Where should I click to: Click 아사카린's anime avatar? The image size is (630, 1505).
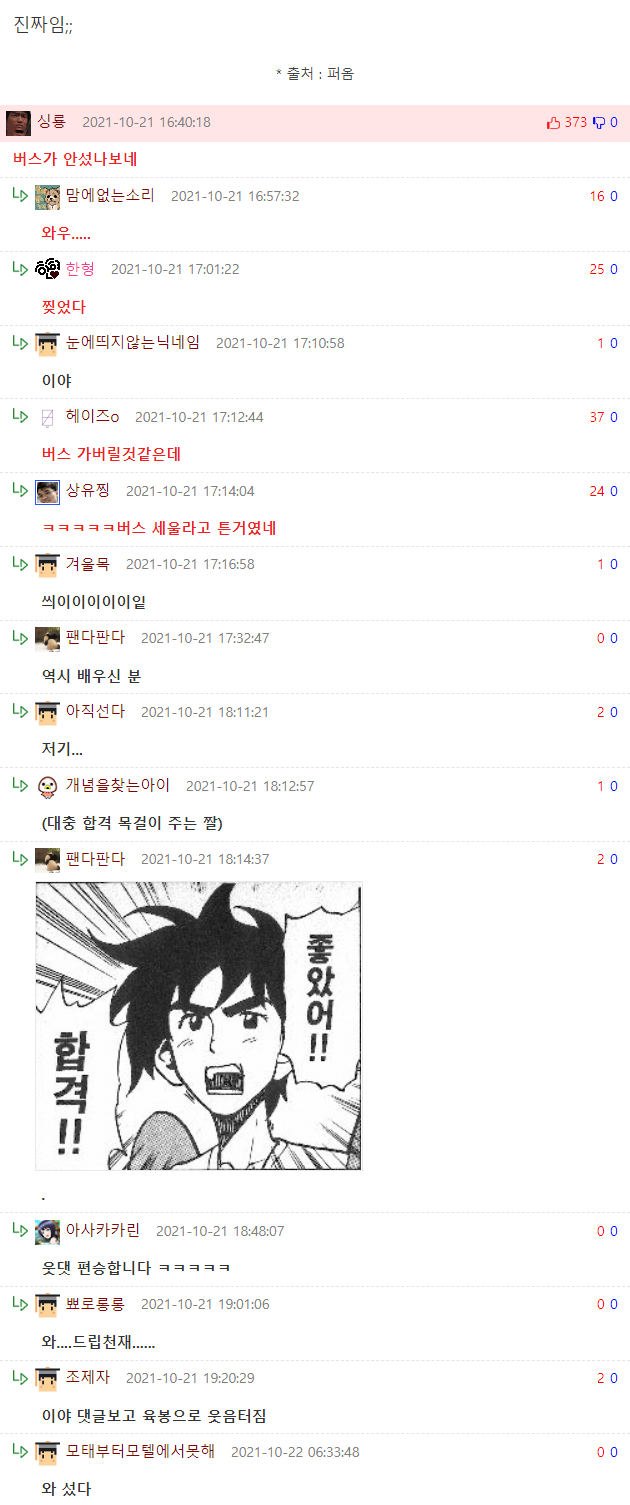[x=47, y=1231]
